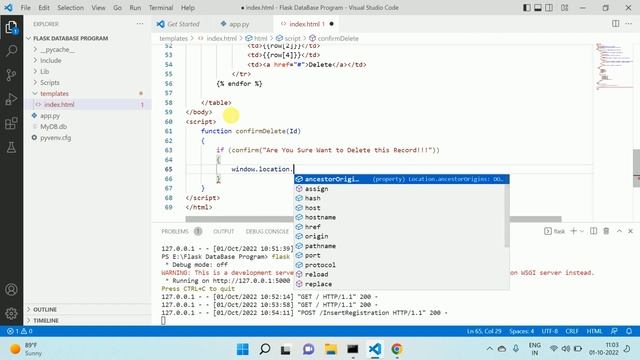Image resolution: width=640 pixels, height=360 pixels.
Task: Open the Testing flask icon view
Action: pos(11,147)
